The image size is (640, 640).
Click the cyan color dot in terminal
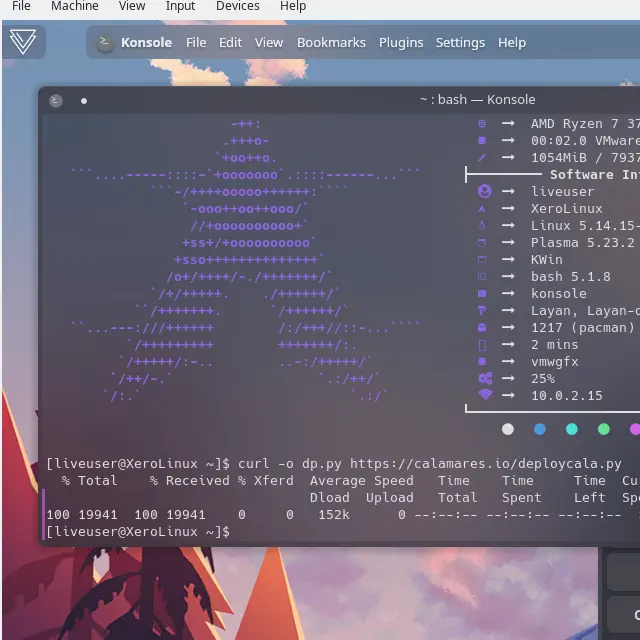pyautogui.click(x=572, y=429)
